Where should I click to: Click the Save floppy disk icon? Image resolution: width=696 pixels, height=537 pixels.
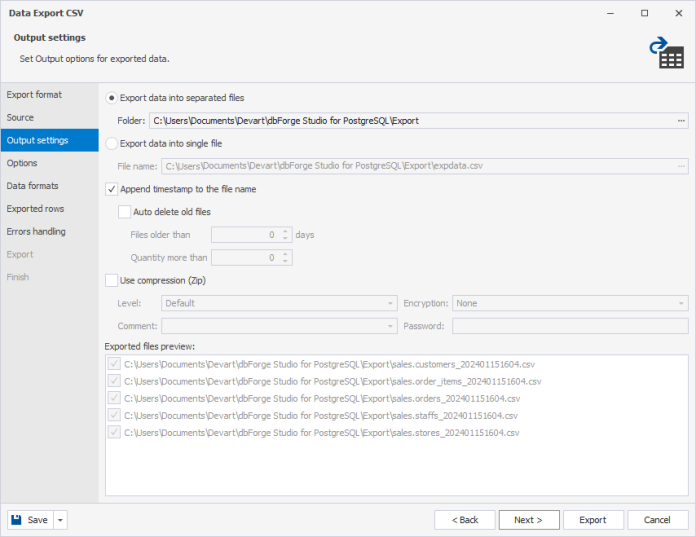coord(16,520)
